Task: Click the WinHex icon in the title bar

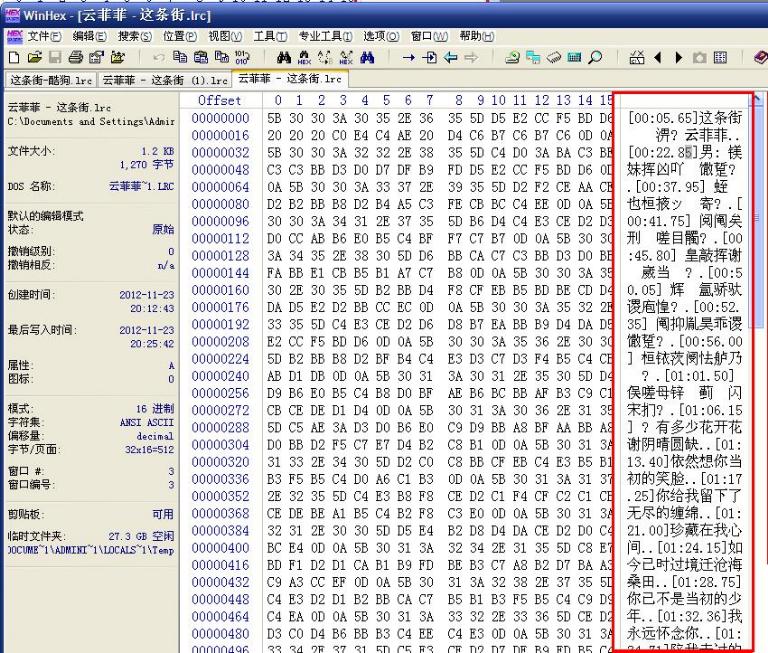Action: point(13,15)
